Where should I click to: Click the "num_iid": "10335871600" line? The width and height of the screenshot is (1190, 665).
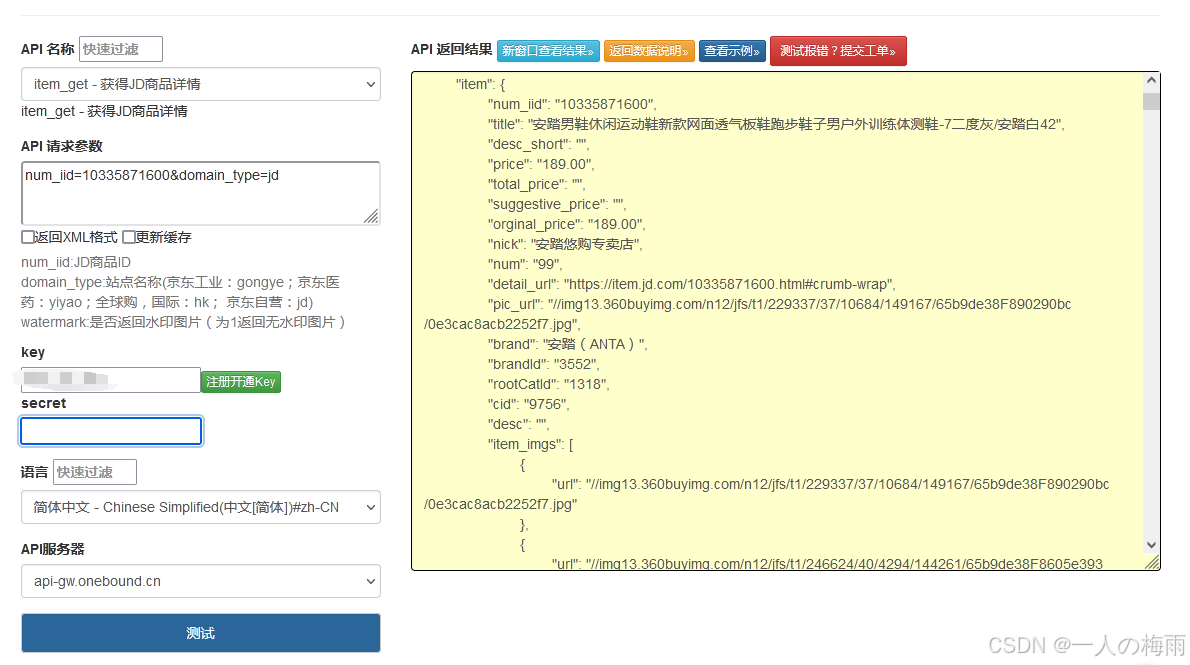pos(571,104)
